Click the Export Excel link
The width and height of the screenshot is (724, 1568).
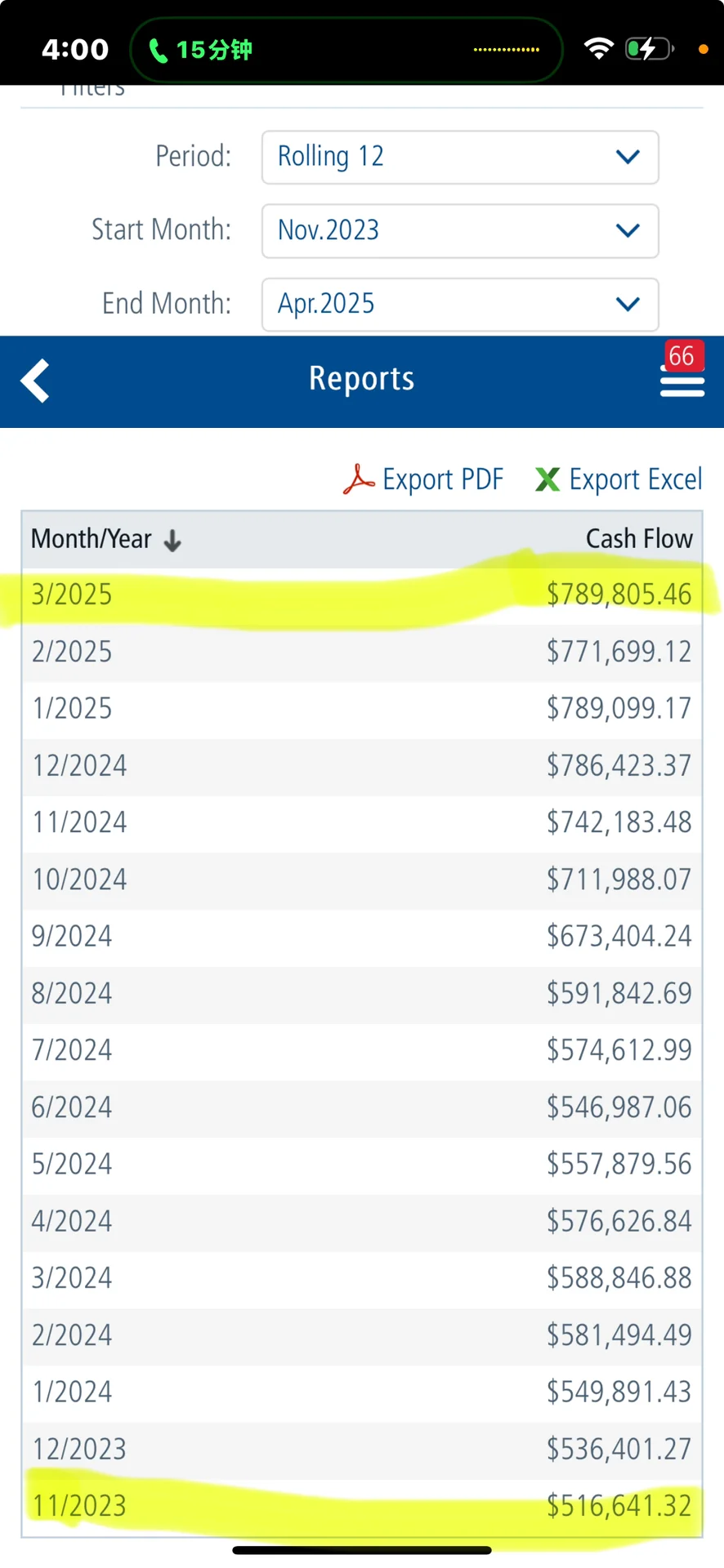click(x=635, y=479)
